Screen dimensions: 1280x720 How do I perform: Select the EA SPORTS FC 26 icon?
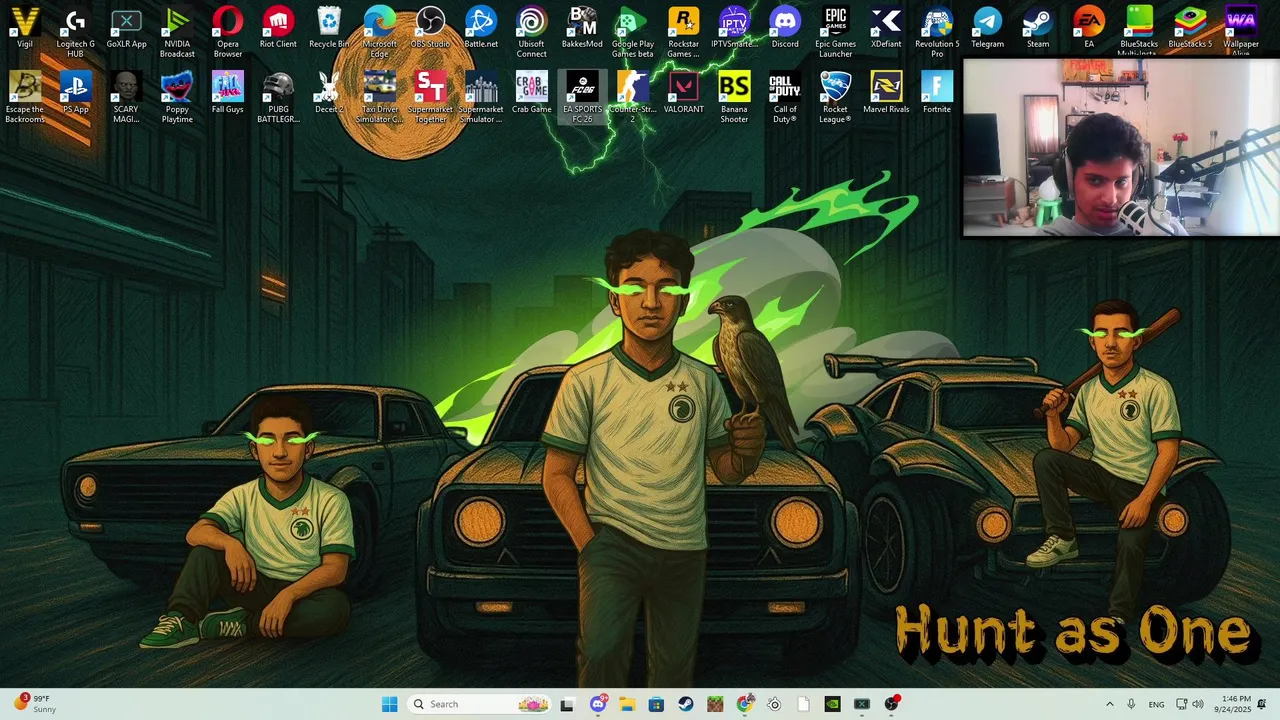click(x=582, y=97)
